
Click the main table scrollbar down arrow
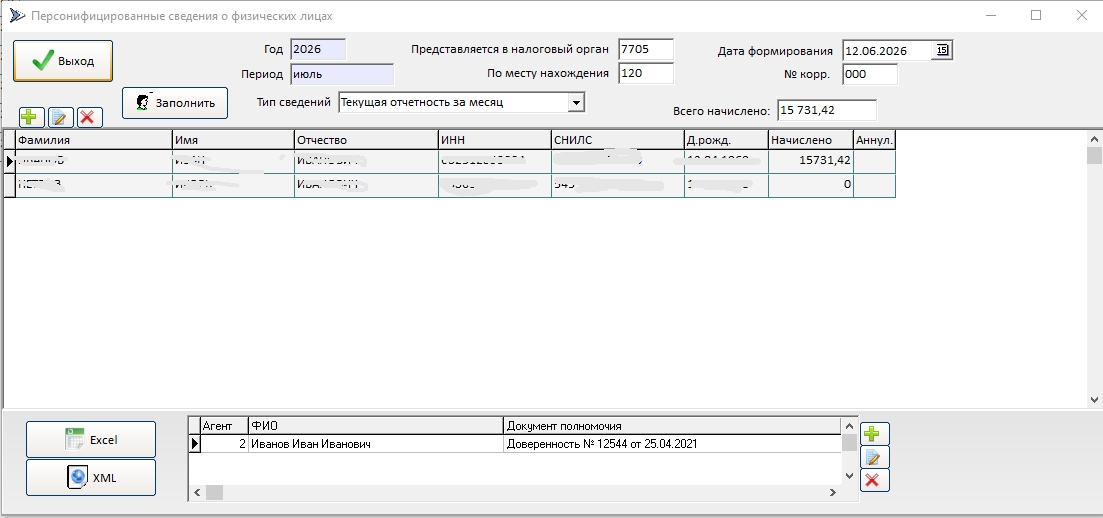point(1095,399)
